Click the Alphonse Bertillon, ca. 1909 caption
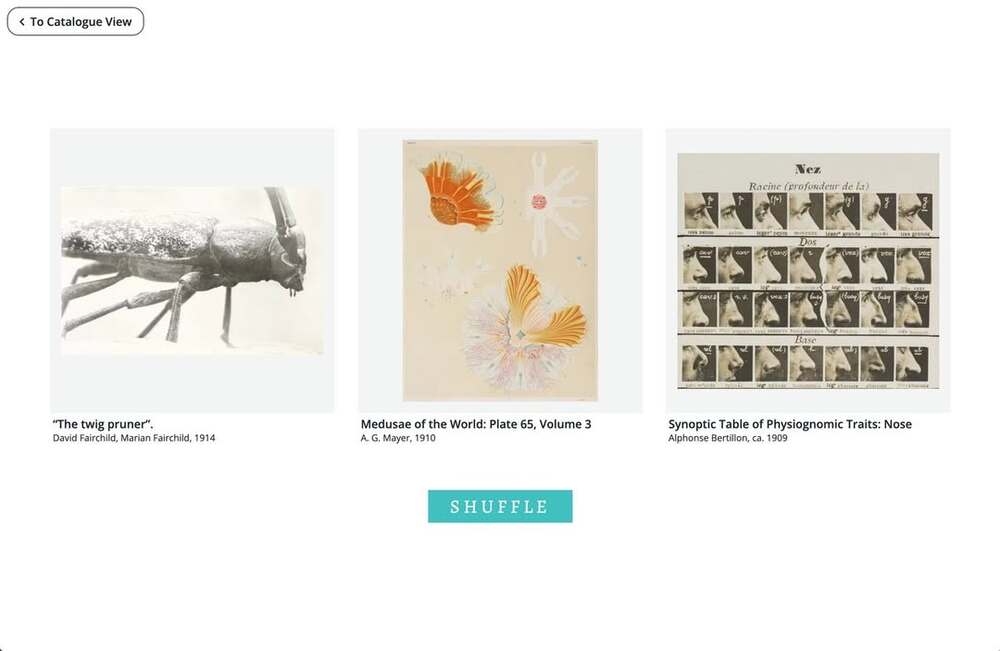This screenshot has height=651, width=1000. pyautogui.click(x=728, y=438)
